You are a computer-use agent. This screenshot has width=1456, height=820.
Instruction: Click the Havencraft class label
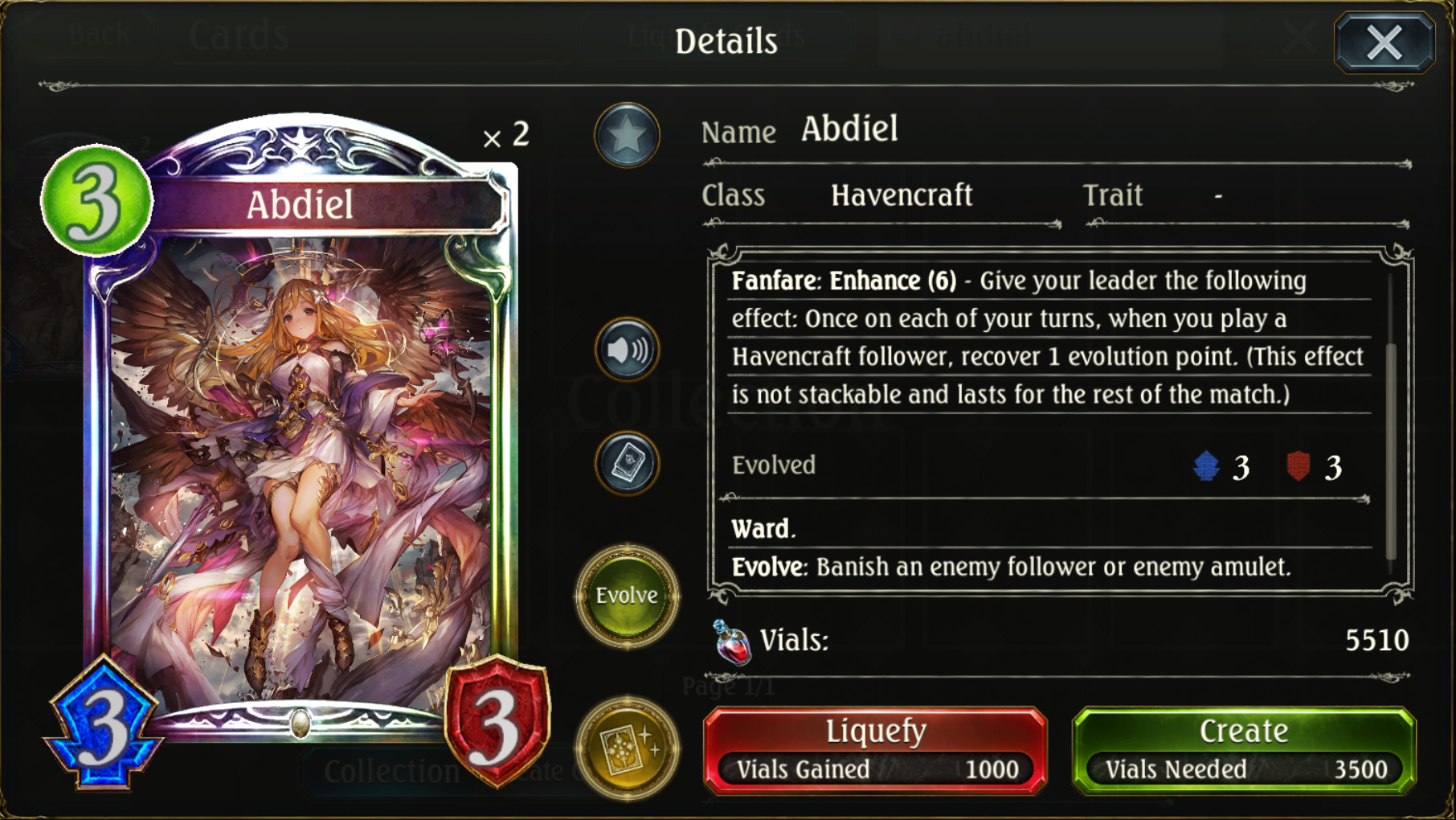click(x=902, y=195)
